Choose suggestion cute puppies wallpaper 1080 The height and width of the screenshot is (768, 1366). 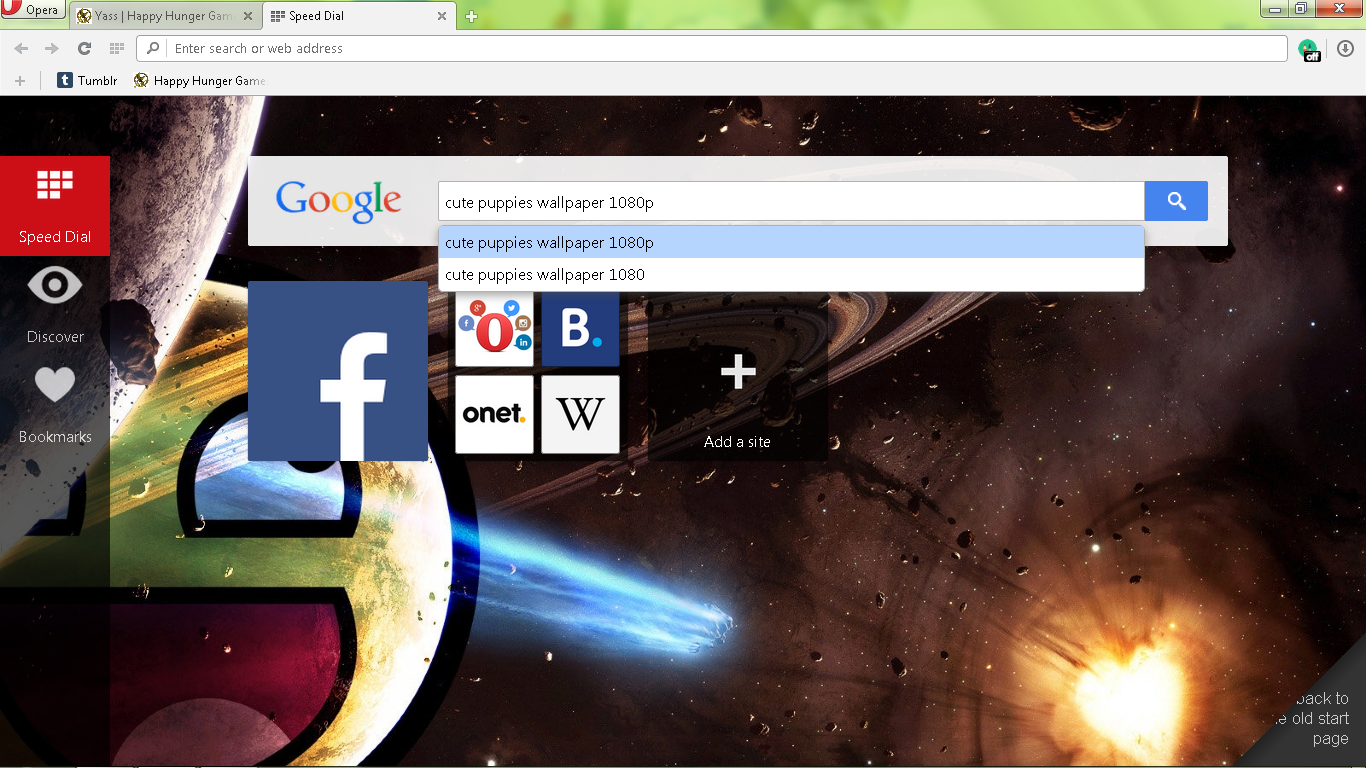791,274
